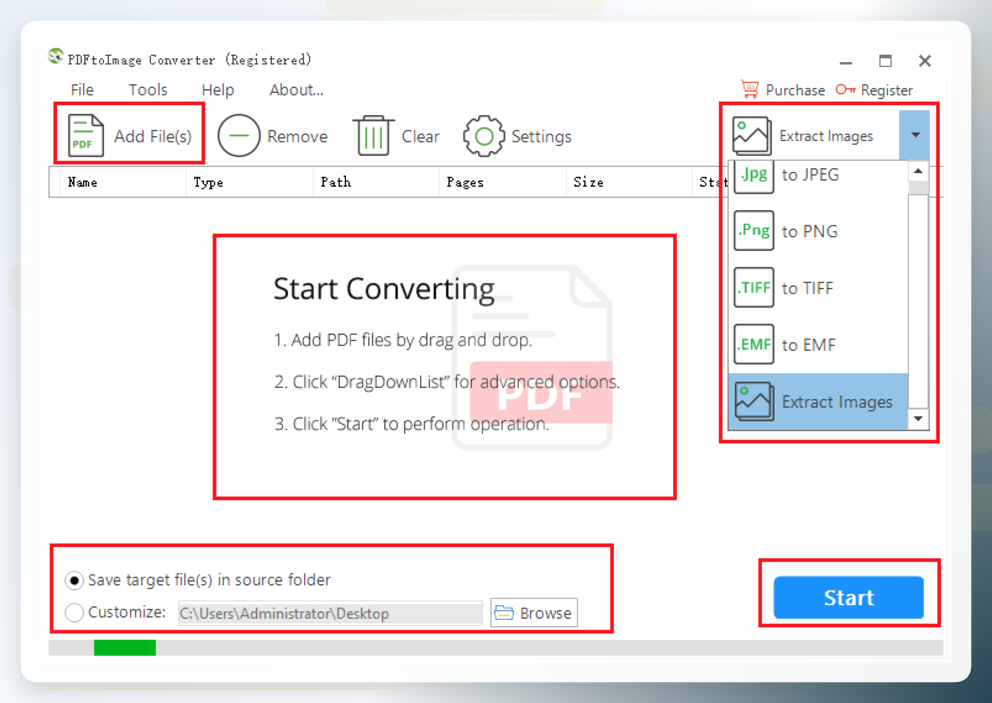Enable Save target file(s) in source folder

[74, 580]
